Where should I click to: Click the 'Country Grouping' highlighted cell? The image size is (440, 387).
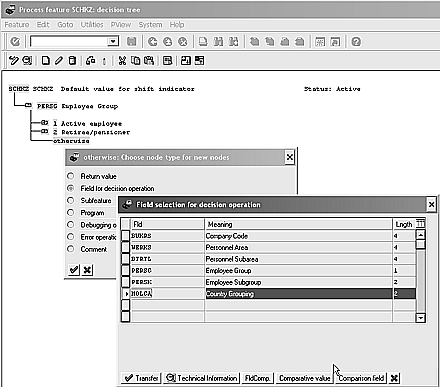pyautogui.click(x=299, y=294)
